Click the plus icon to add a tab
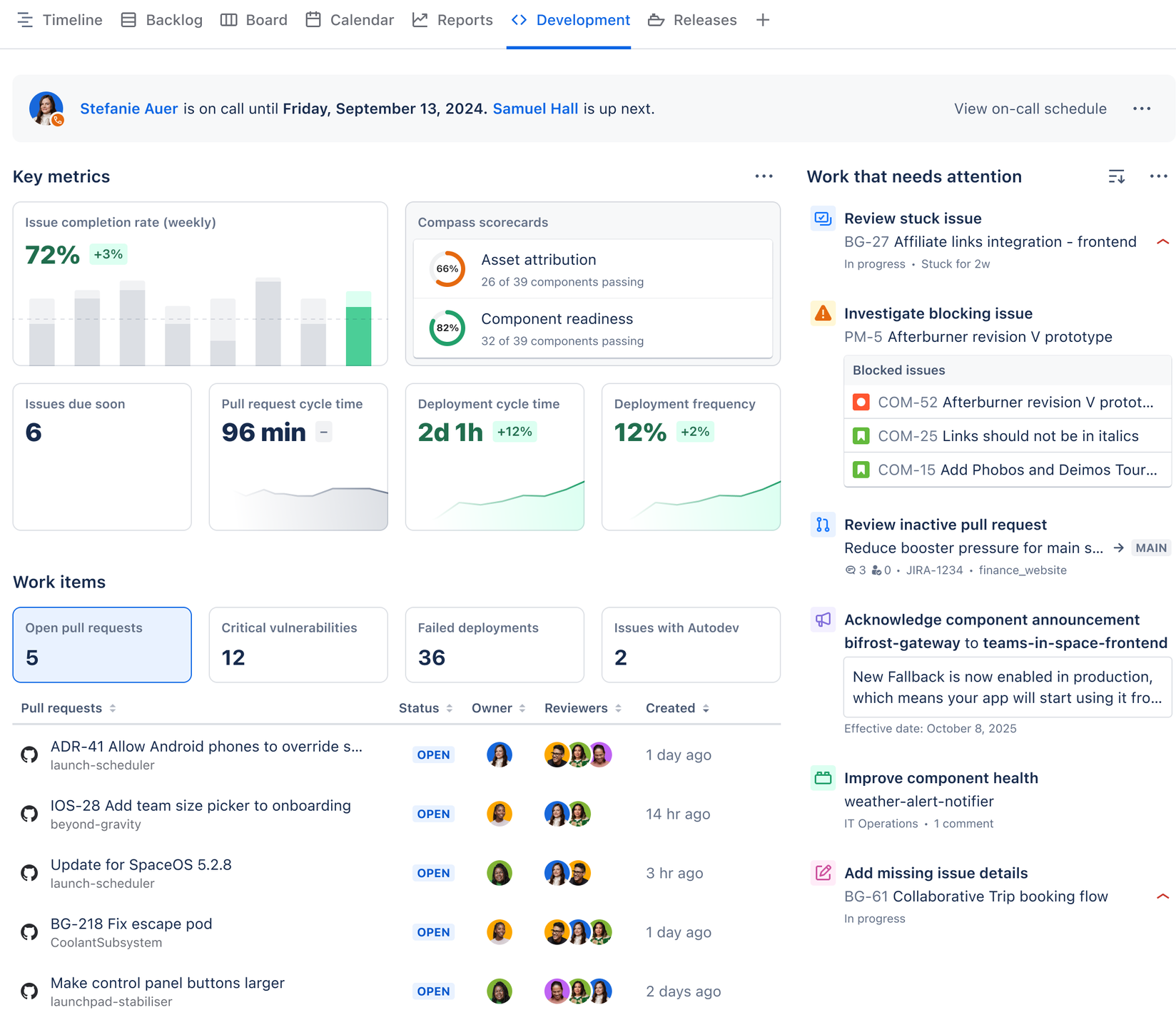 point(762,20)
